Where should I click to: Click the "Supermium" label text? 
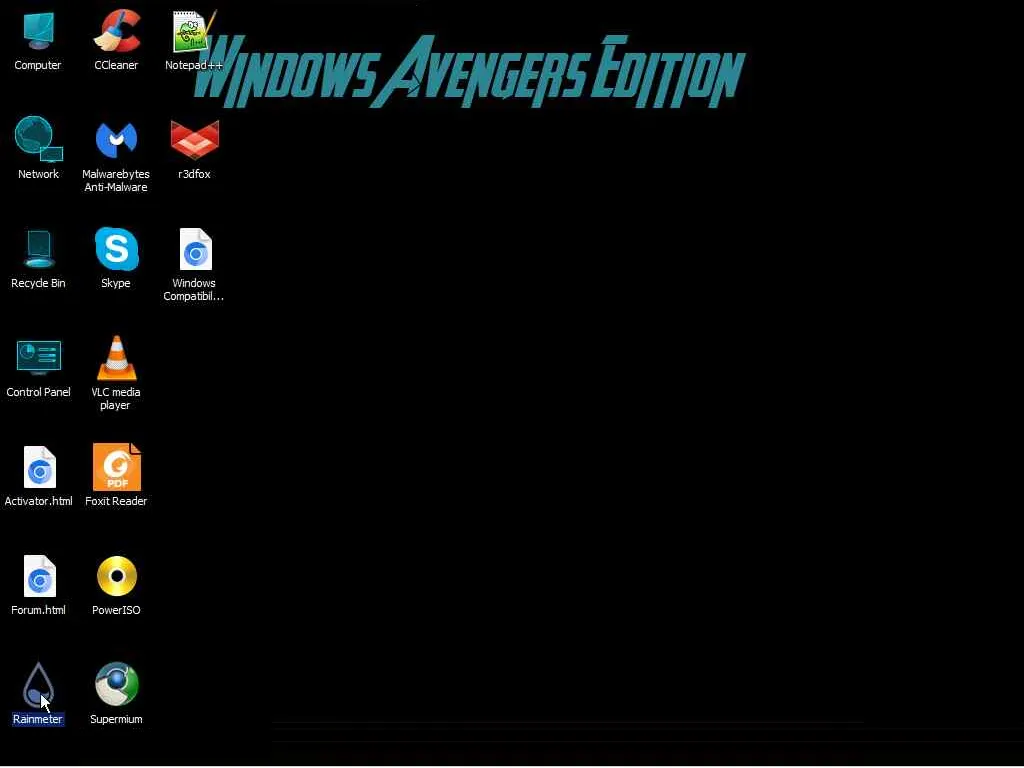click(116, 719)
